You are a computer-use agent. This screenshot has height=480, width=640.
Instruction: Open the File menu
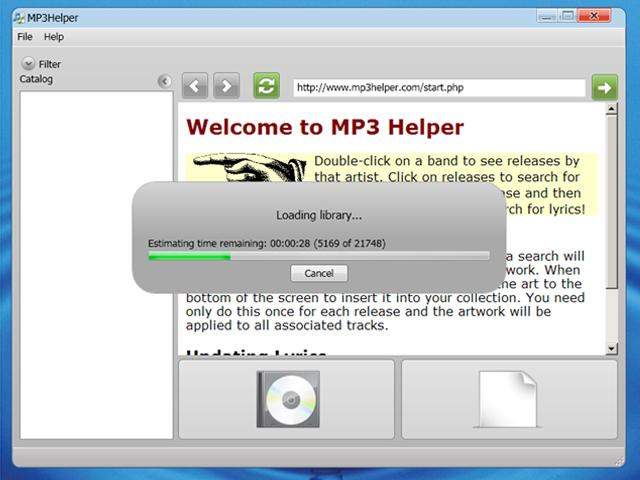point(25,37)
